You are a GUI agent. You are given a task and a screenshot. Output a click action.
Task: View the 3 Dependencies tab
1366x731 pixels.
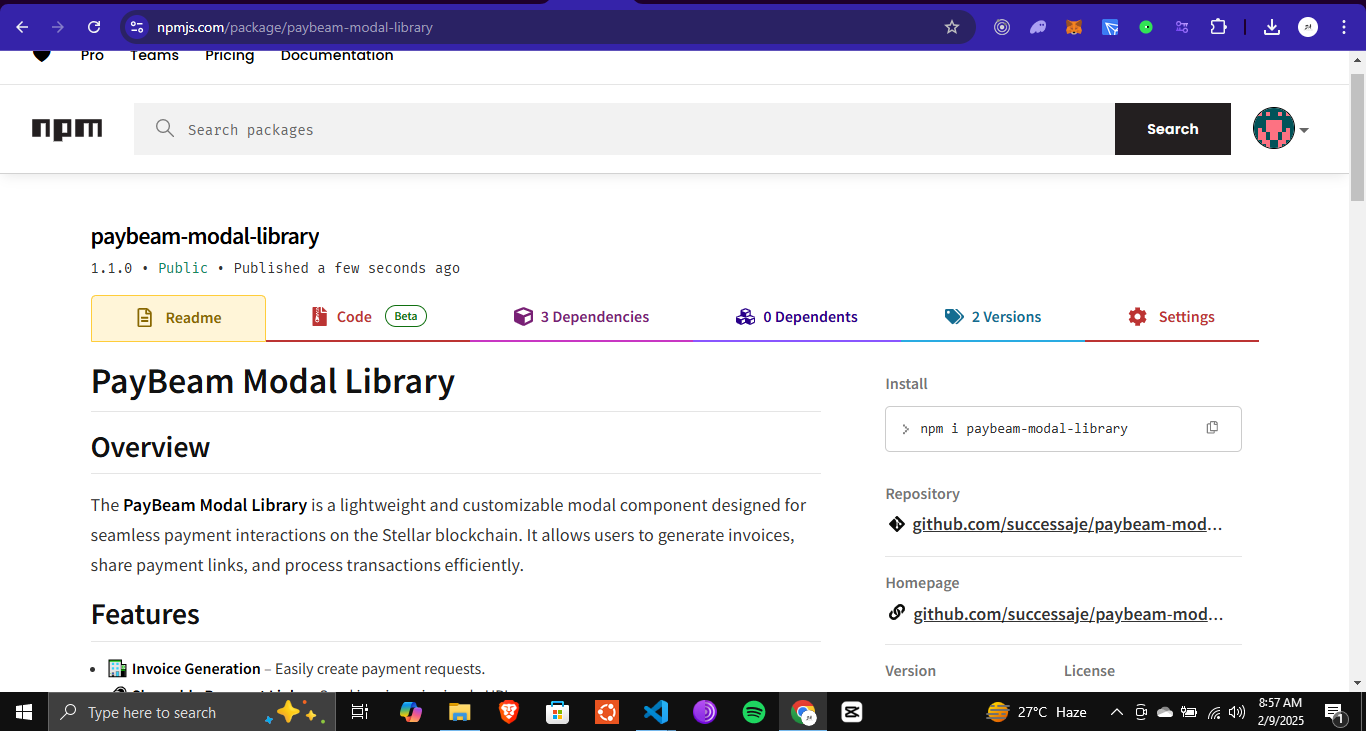click(x=581, y=317)
